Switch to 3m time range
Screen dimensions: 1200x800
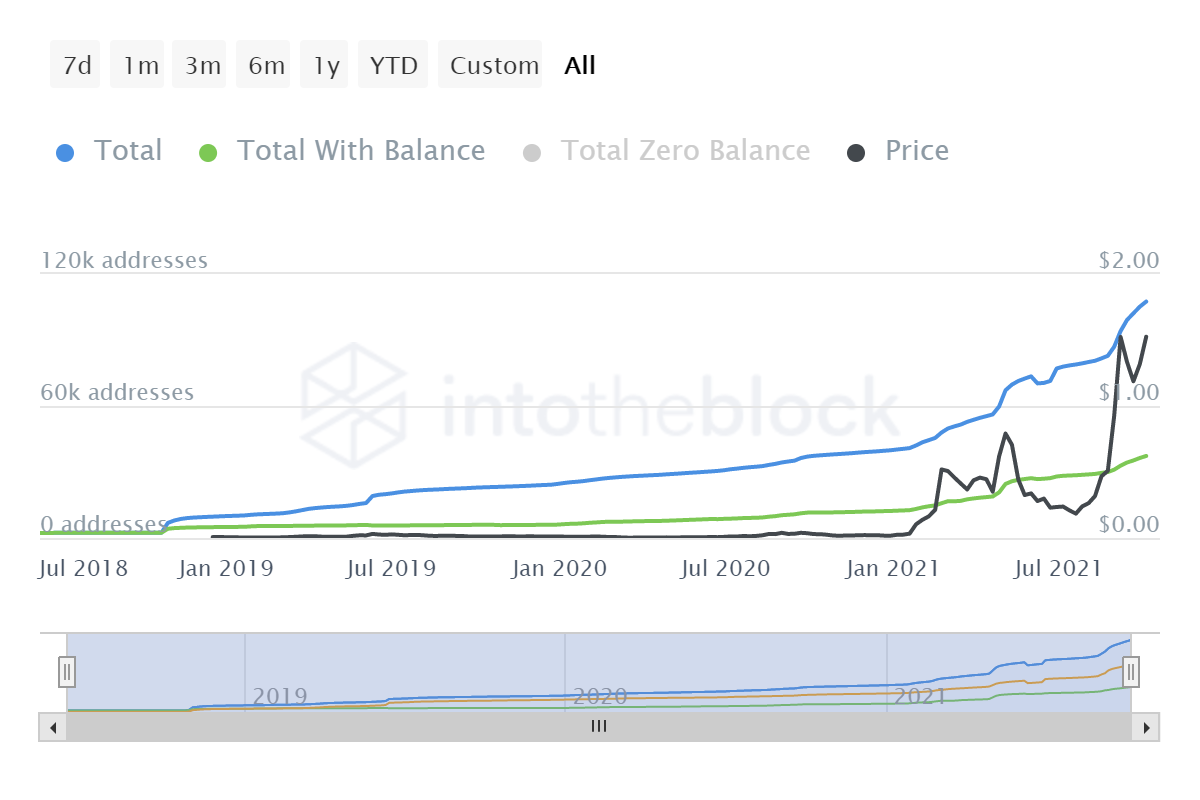pos(202,66)
